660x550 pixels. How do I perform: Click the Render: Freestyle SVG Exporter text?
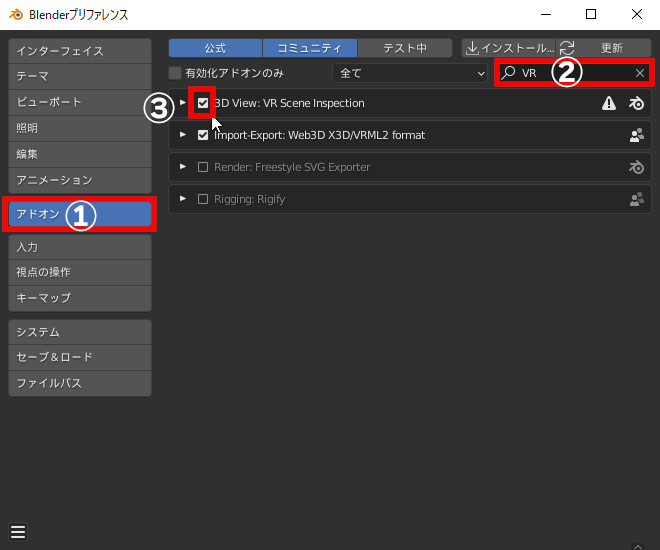pyautogui.click(x=292, y=167)
